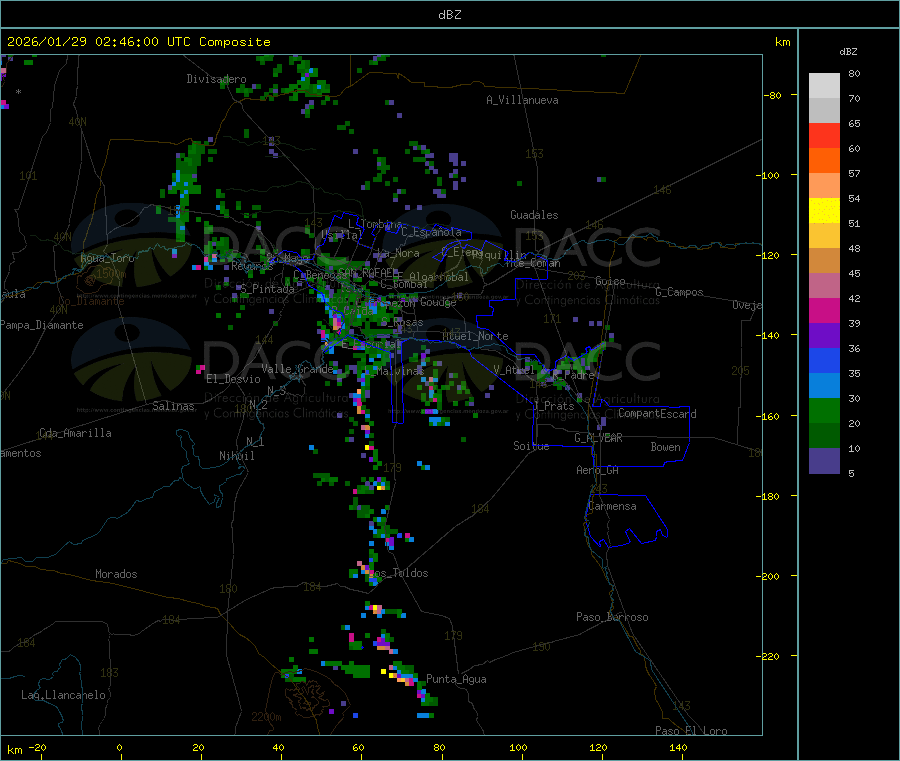Image resolution: width=900 pixels, height=761 pixels.
Task: Click the Malvinas map label
Action: click(400, 371)
